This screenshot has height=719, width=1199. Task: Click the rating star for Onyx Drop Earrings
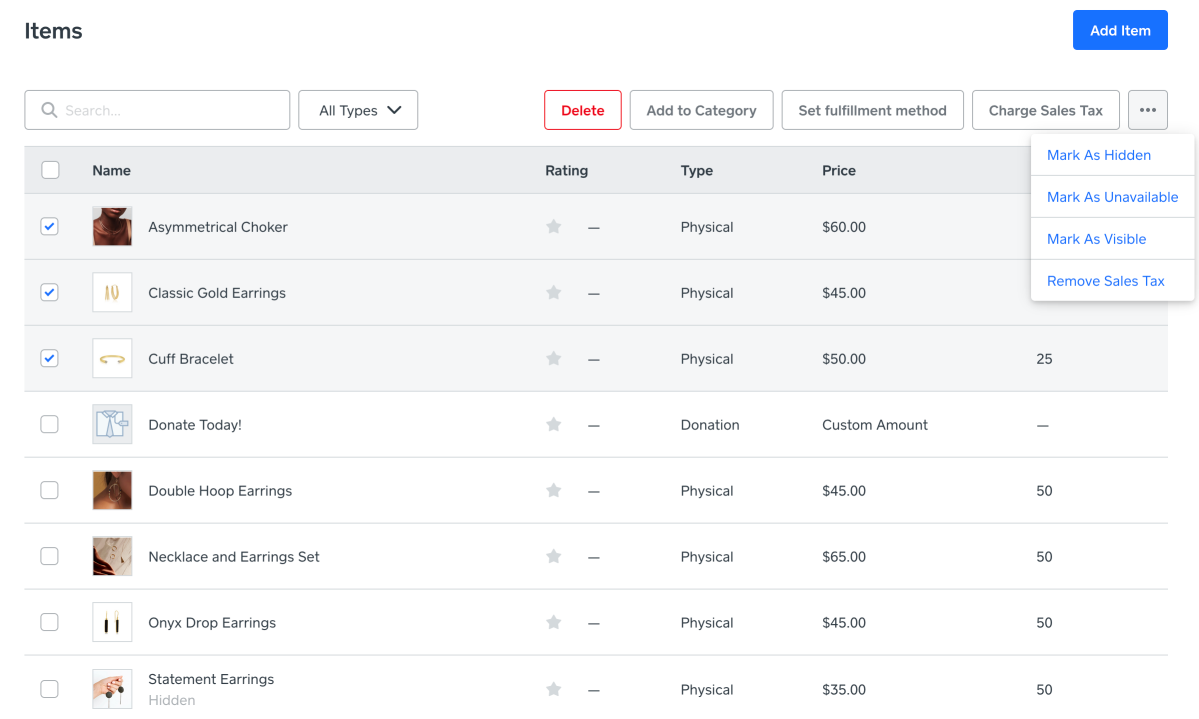(554, 623)
